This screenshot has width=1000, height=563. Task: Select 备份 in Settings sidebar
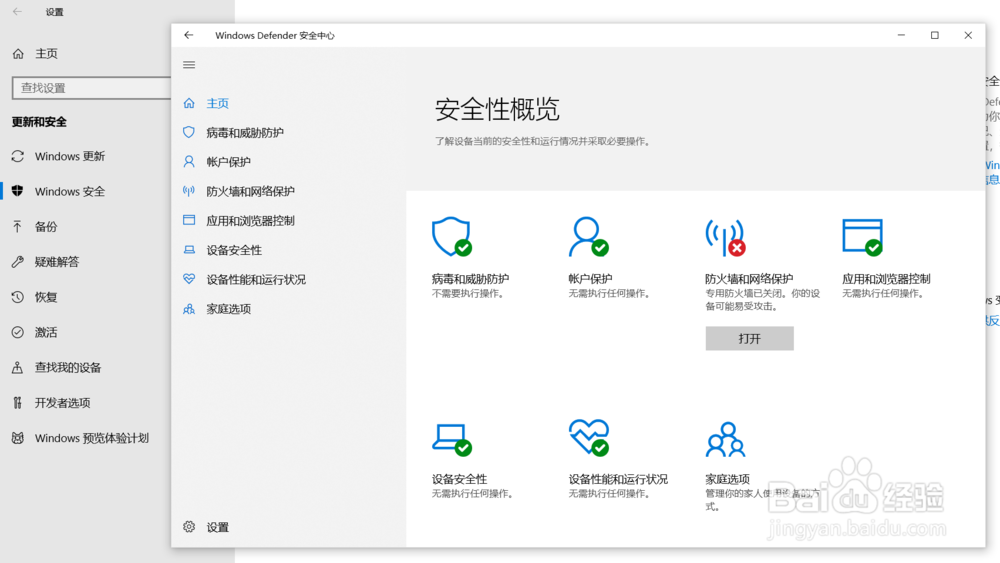pyautogui.click(x=46, y=226)
